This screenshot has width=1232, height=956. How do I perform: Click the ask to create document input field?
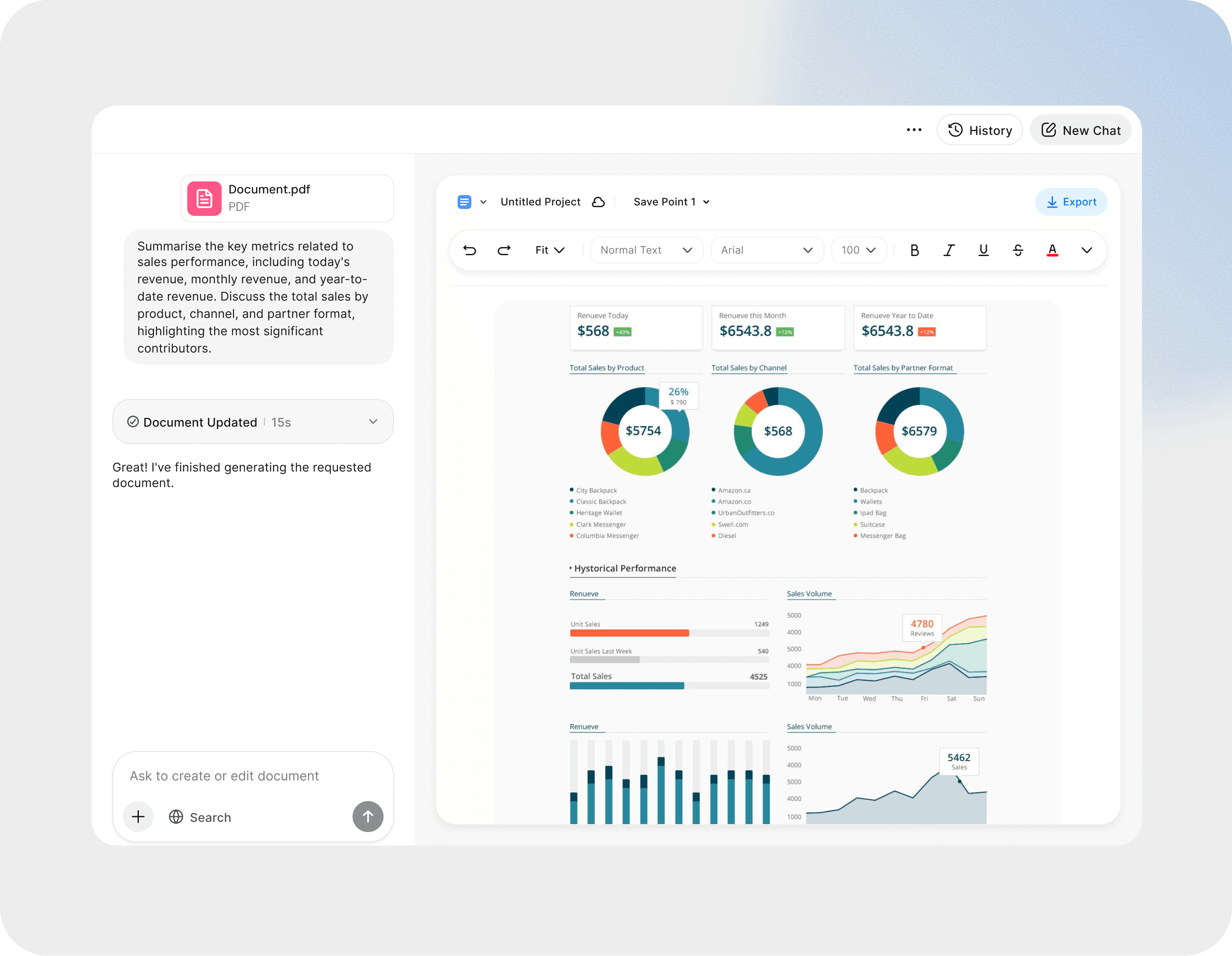click(x=224, y=776)
